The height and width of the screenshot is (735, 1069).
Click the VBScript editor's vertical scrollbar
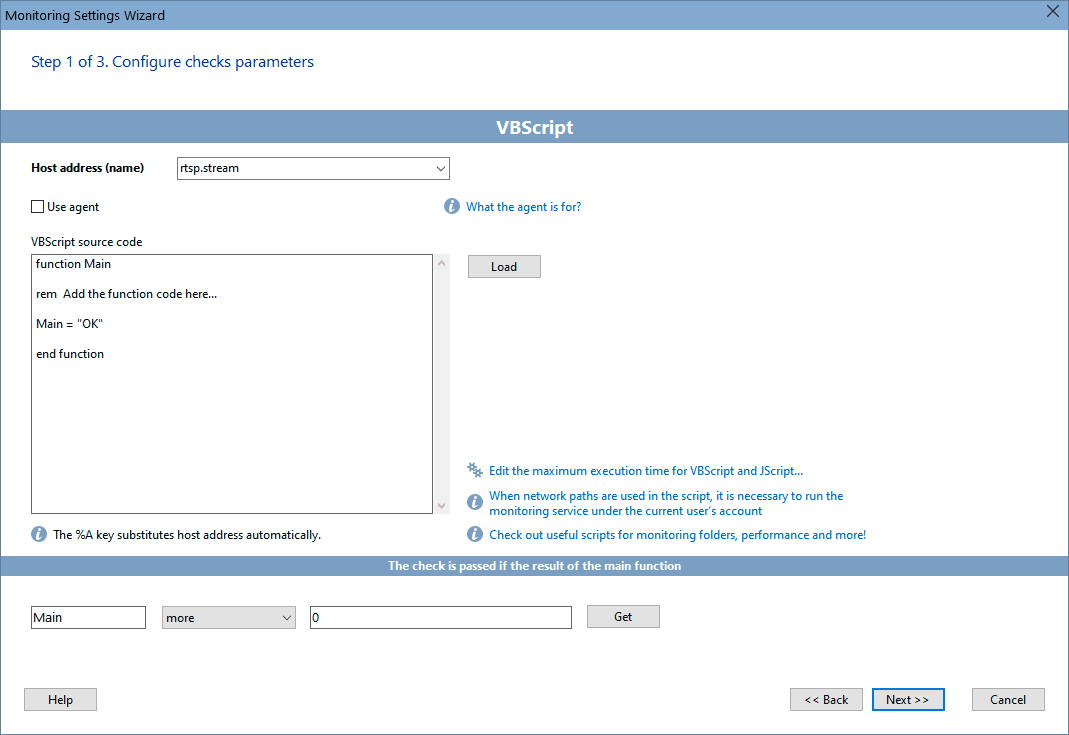(441, 383)
